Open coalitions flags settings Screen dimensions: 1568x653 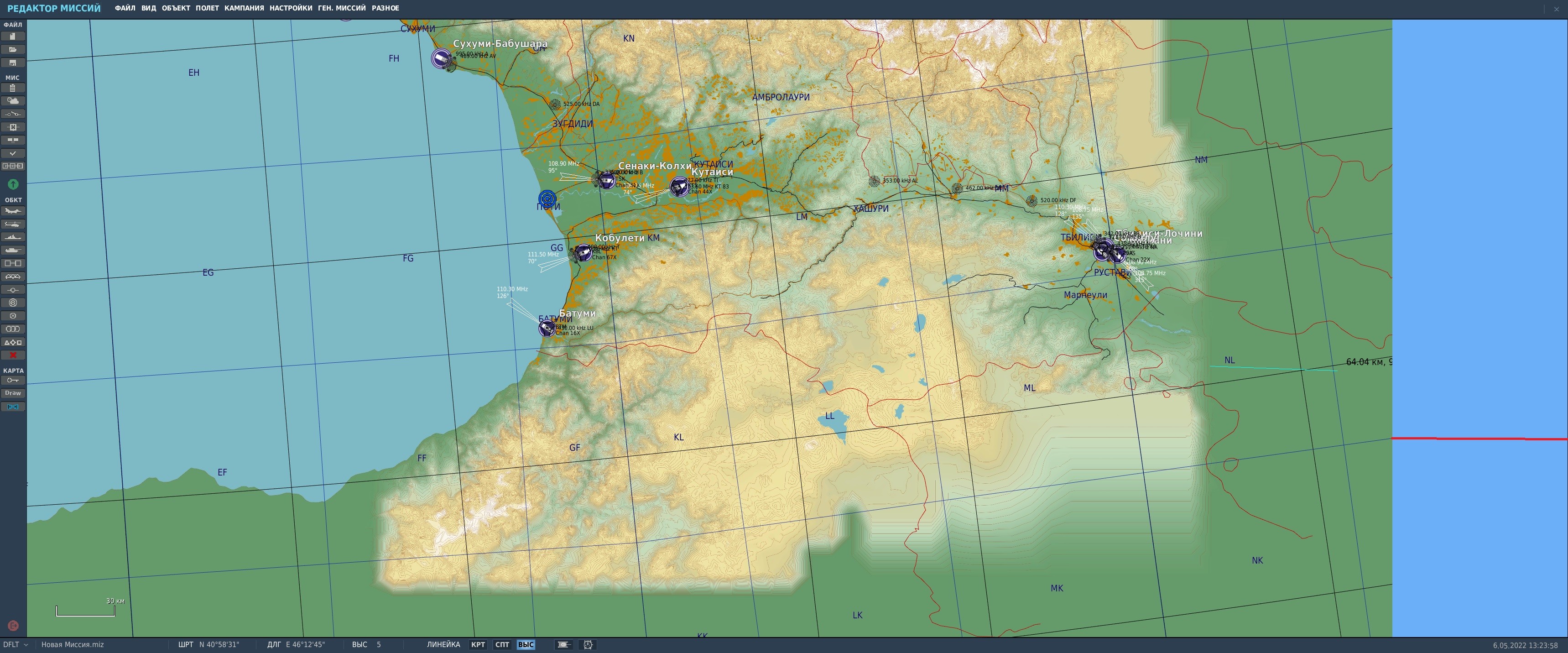(13, 140)
